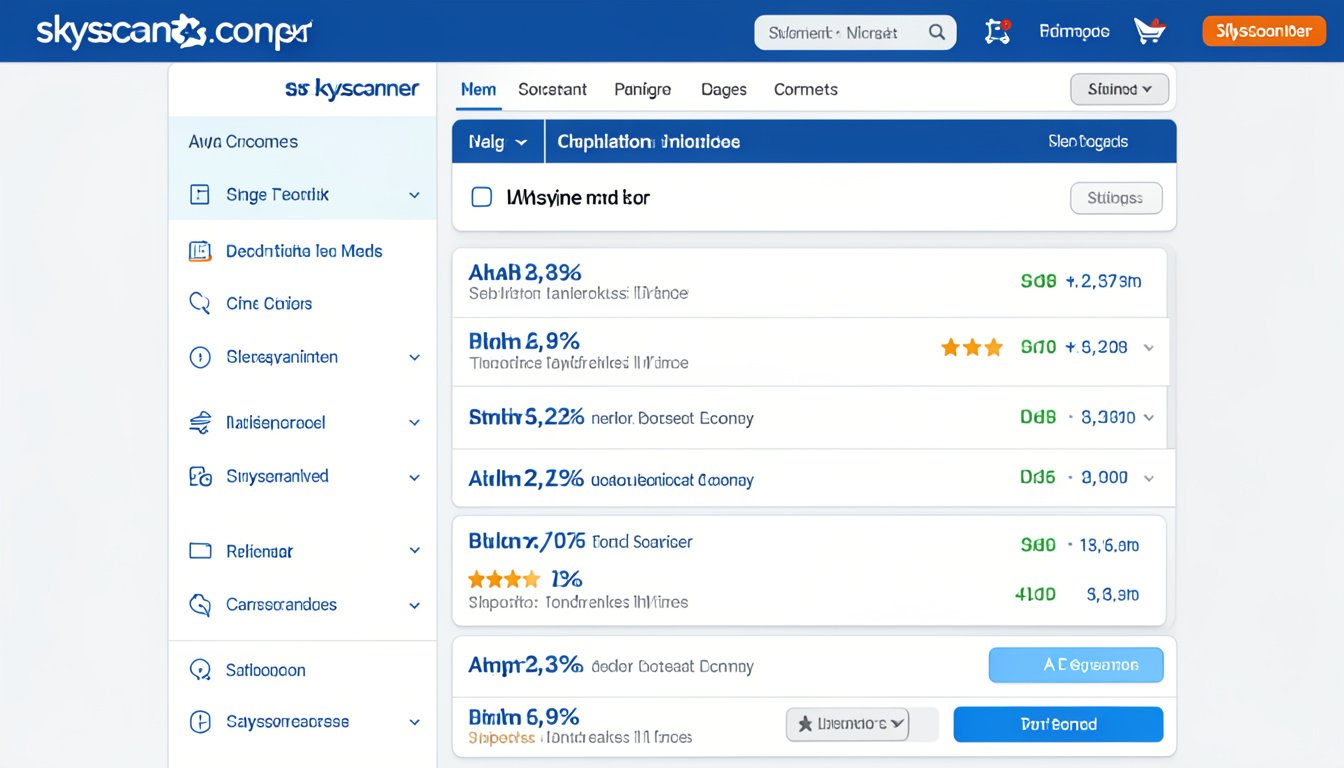Expand the Singe Feordik sidebar section
This screenshot has width=1344, height=768.
[414, 196]
